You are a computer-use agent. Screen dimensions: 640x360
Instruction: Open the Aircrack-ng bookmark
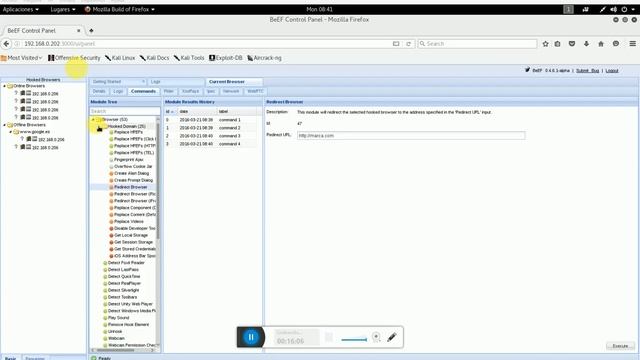click(x=264, y=58)
